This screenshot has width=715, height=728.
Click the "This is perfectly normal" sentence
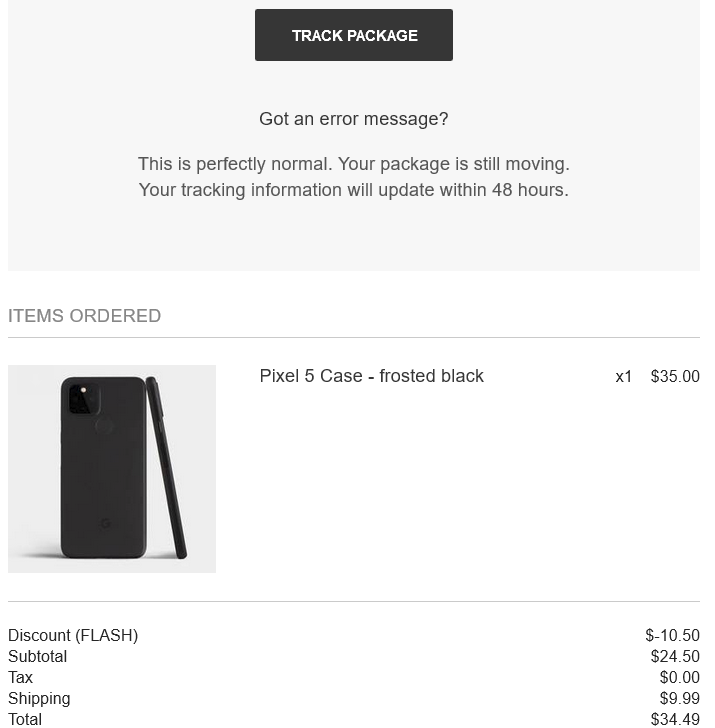point(353,163)
